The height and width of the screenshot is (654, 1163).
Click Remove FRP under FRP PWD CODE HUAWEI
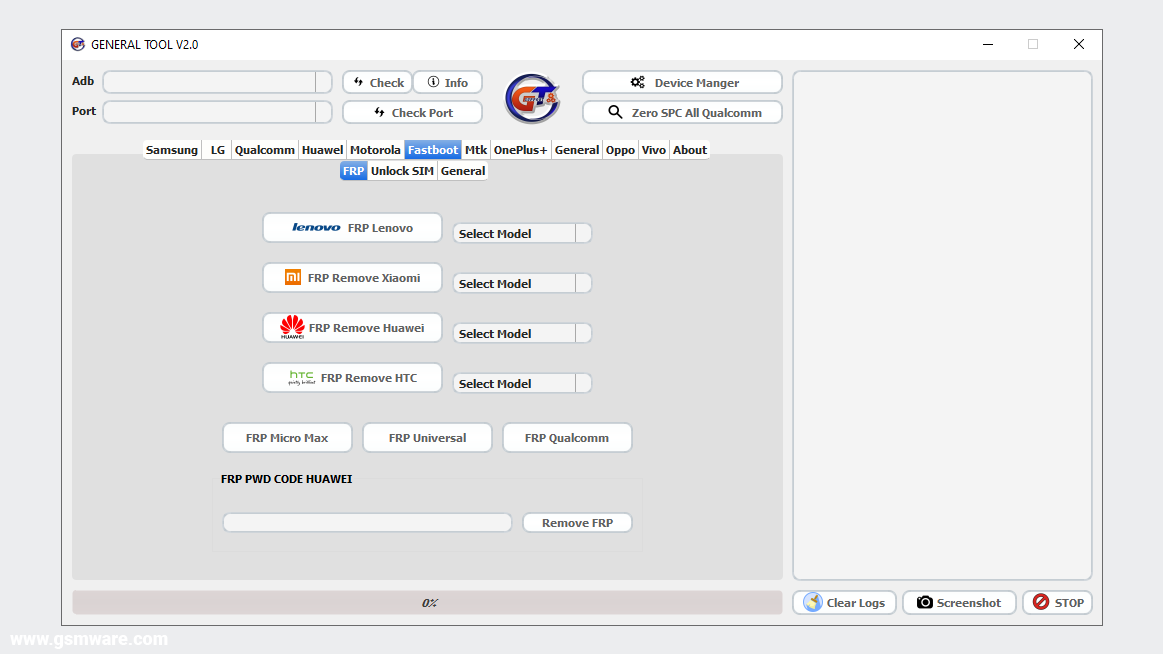click(x=577, y=522)
